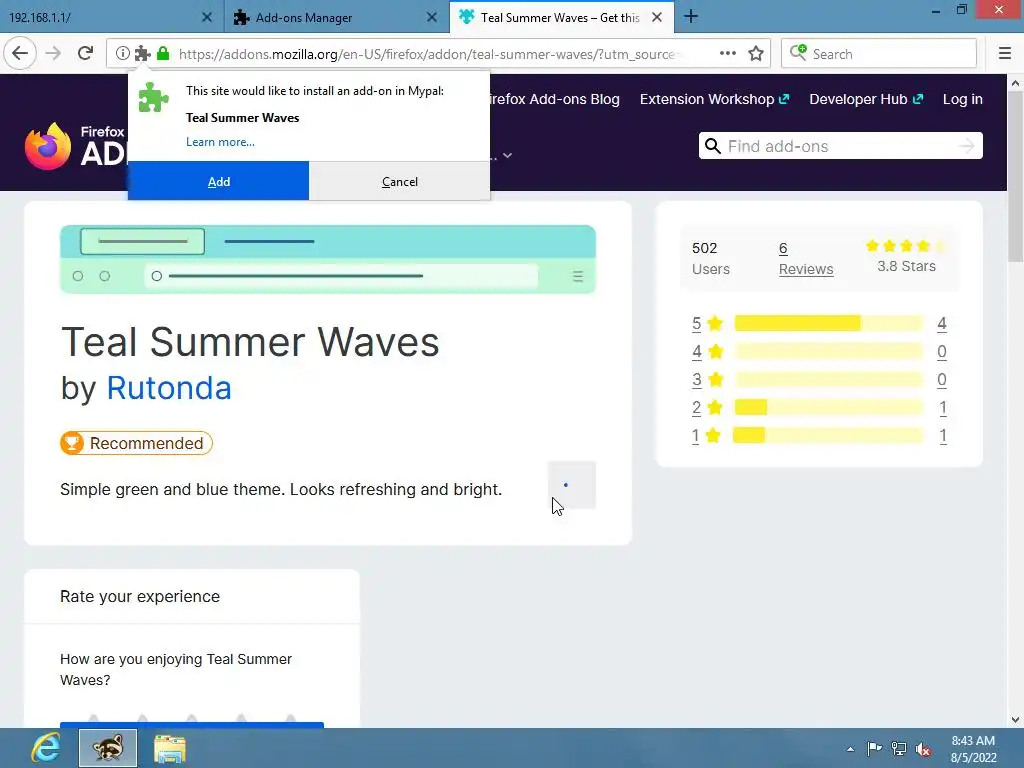View 3-star reviews row

[x=819, y=379]
